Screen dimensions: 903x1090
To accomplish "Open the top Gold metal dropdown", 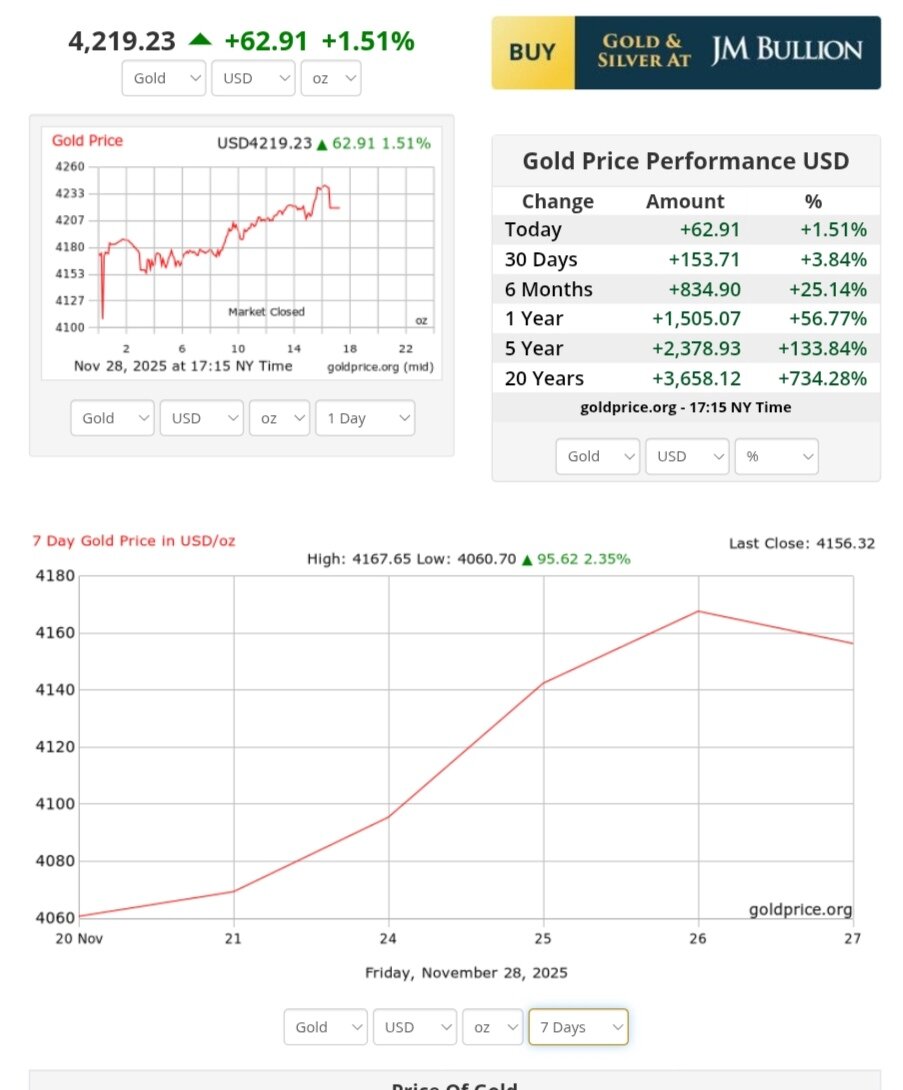I will [x=164, y=78].
